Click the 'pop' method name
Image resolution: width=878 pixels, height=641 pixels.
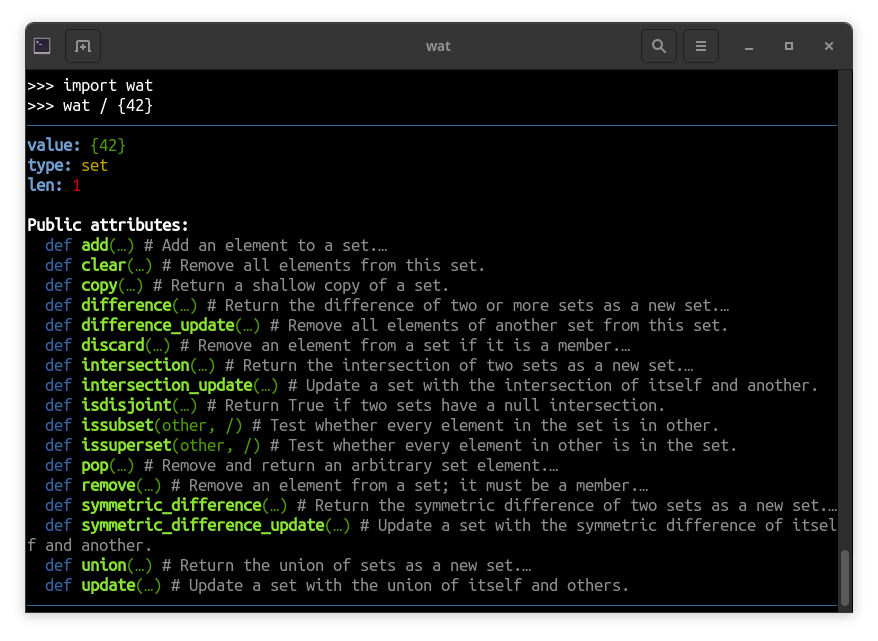pos(95,466)
